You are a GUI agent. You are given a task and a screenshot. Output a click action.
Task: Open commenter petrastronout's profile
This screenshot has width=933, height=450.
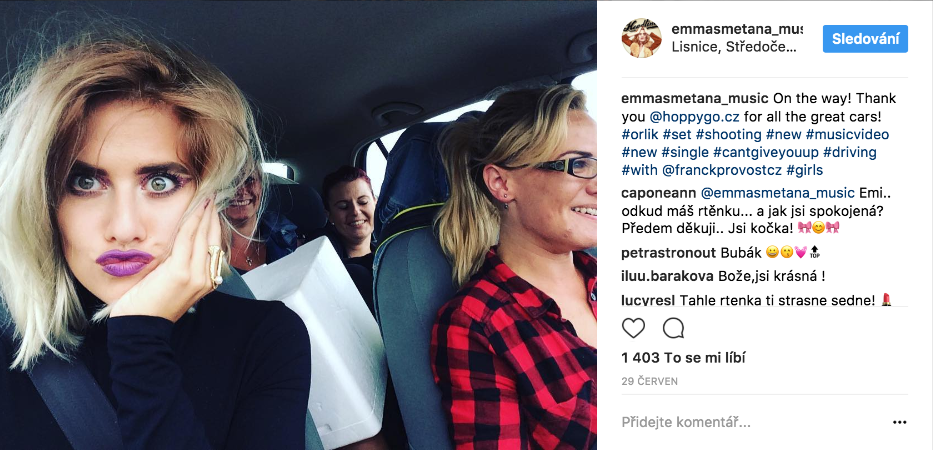click(669, 253)
